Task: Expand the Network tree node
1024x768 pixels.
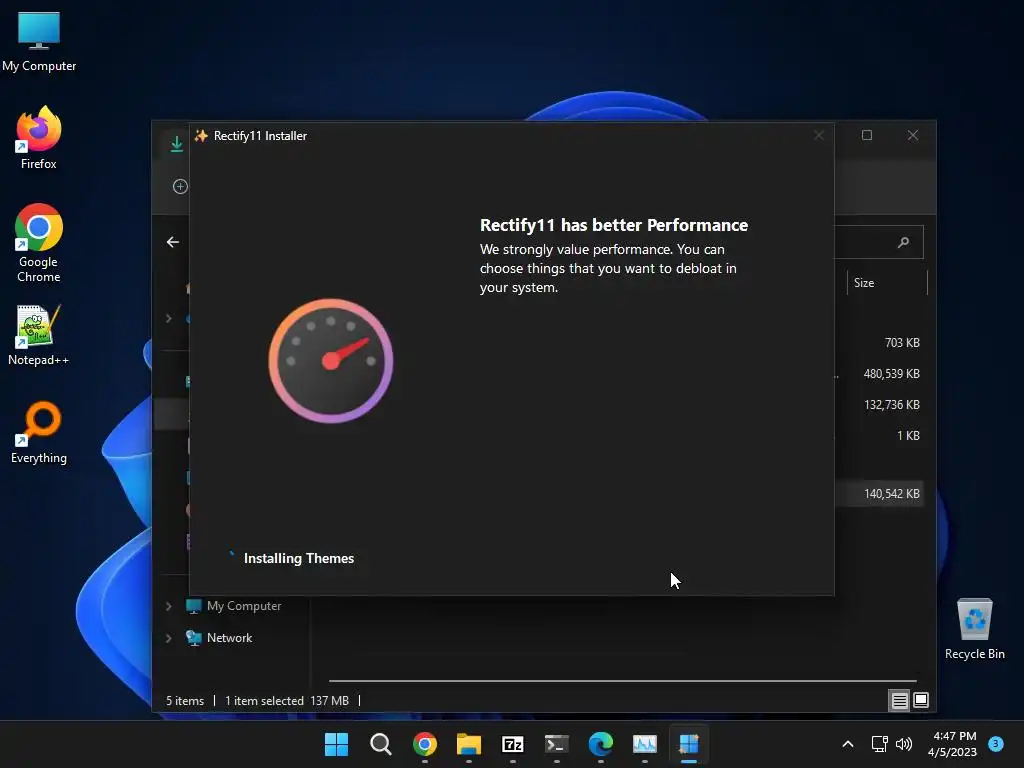Action: (168, 638)
